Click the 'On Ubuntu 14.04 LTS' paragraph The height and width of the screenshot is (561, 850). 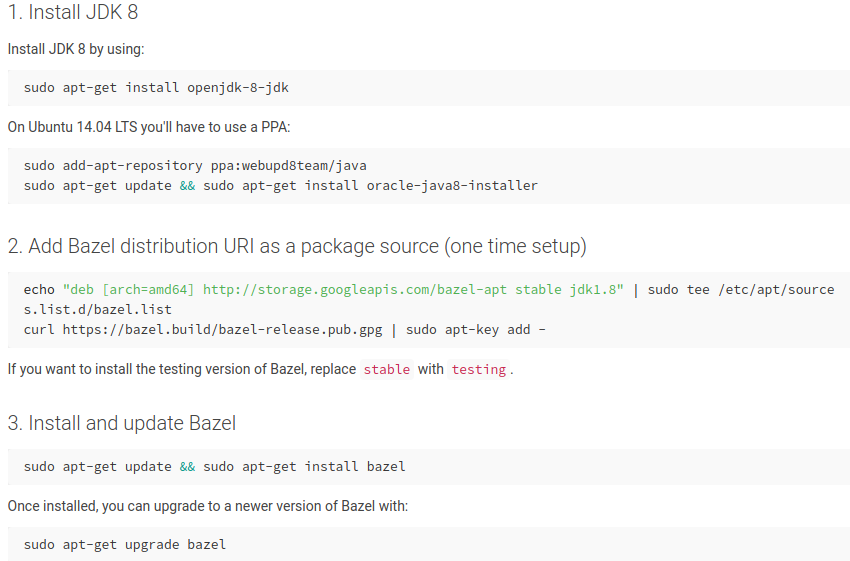click(149, 127)
